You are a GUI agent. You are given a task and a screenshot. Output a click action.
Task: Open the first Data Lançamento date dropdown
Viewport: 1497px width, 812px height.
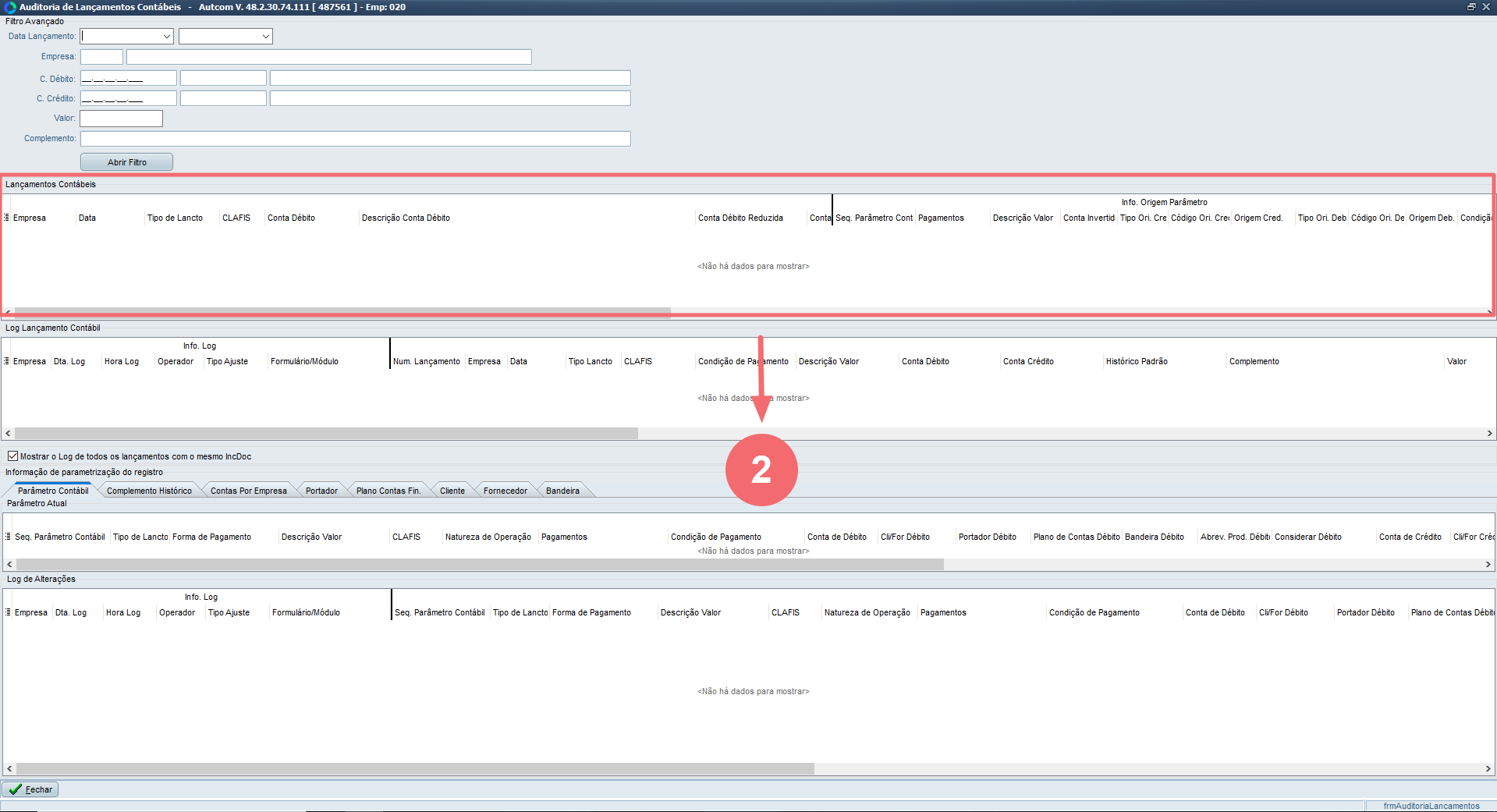tap(166, 37)
